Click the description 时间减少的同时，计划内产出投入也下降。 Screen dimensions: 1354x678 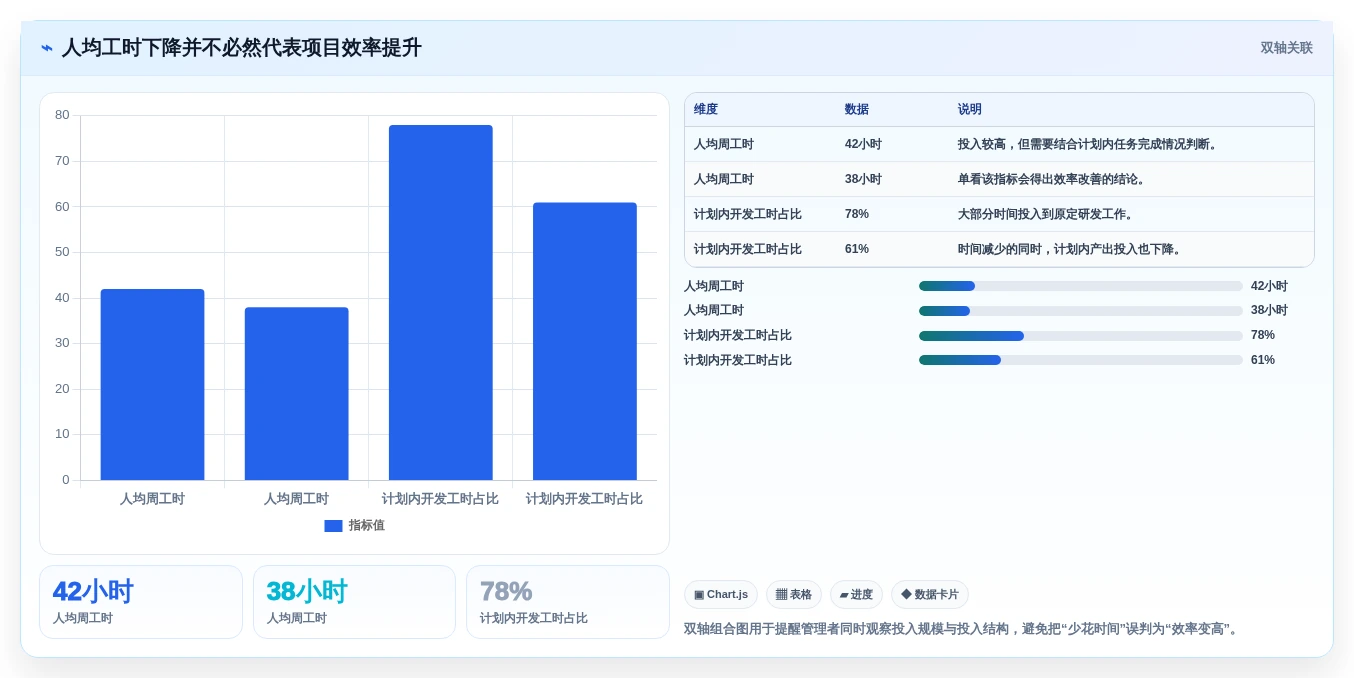coord(1072,249)
